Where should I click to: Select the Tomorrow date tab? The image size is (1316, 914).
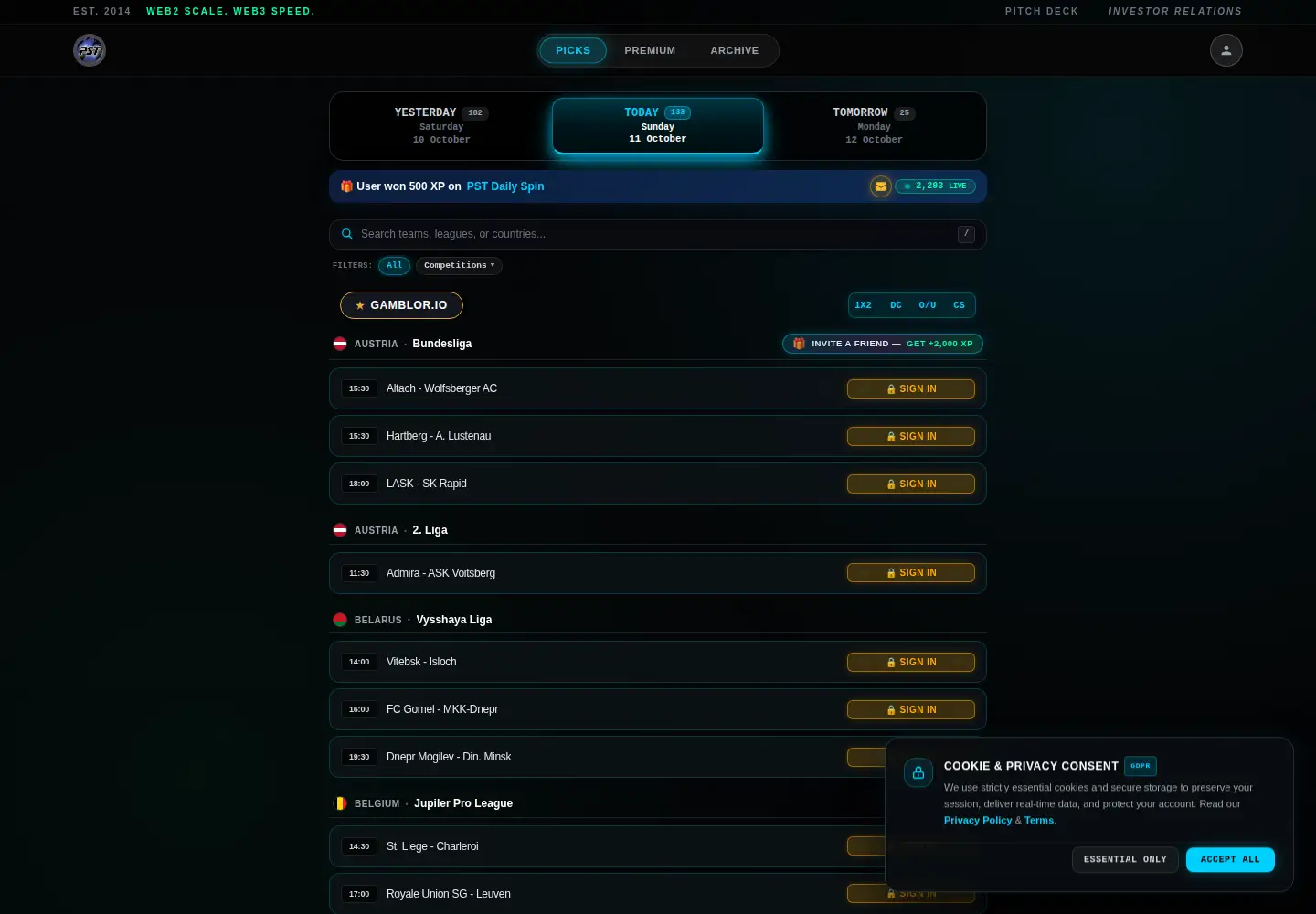[874, 126]
